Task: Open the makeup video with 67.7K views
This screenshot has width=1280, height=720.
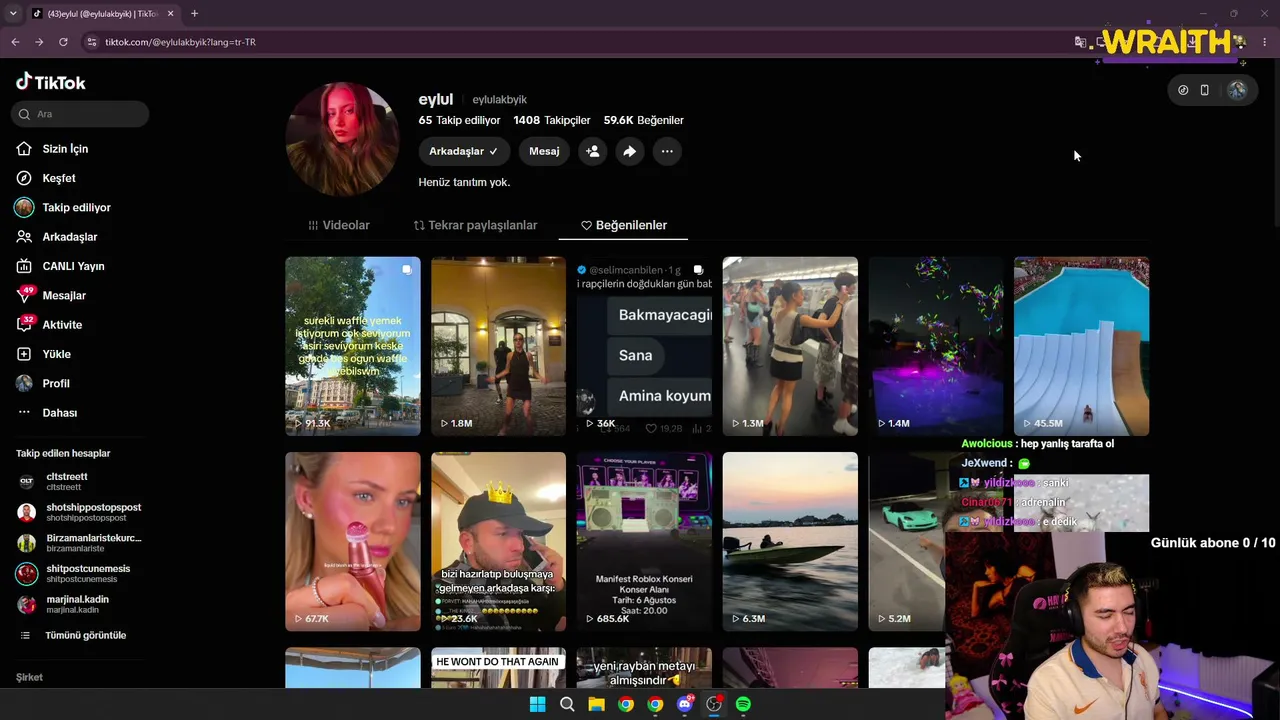Action: click(x=353, y=541)
